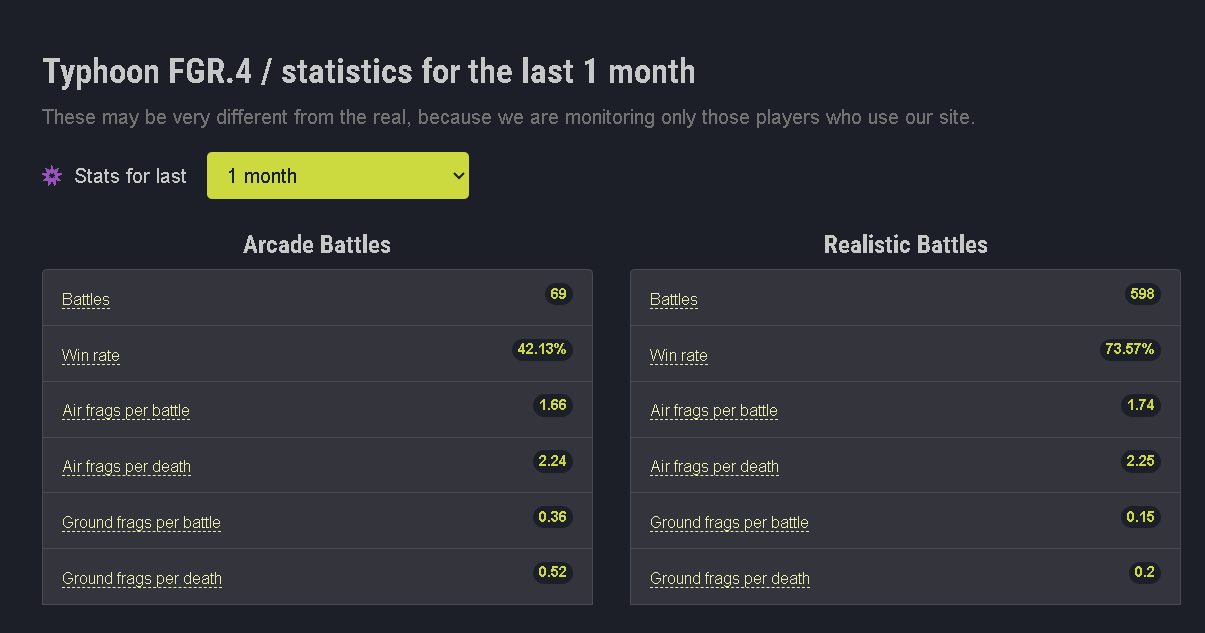Click the 73.57% win rate badge
This screenshot has height=633, width=1205.
point(1130,350)
